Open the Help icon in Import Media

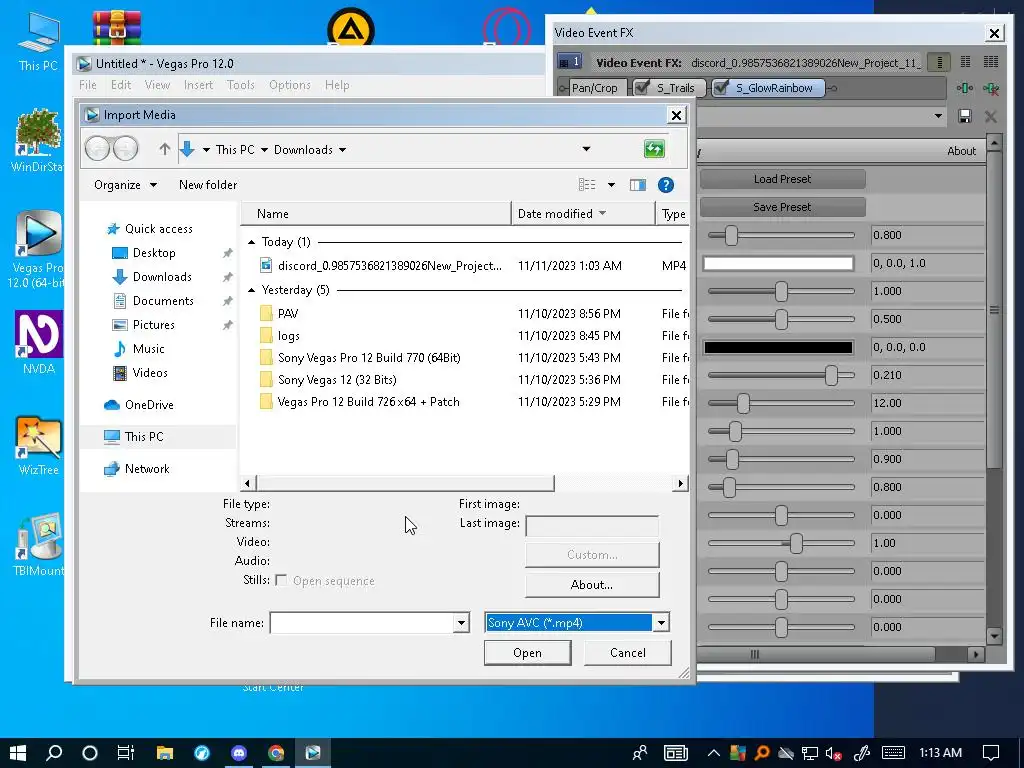point(665,185)
